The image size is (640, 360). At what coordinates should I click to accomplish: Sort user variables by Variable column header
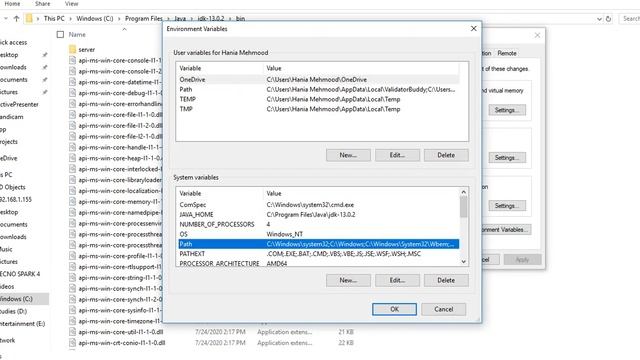190,68
